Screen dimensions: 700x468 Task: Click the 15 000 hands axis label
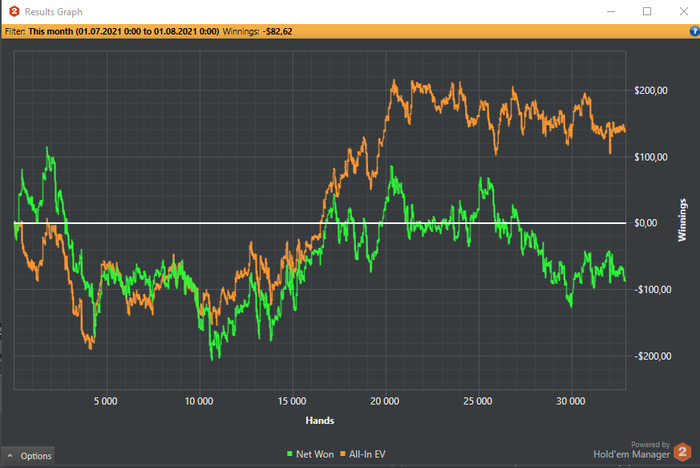coord(292,401)
